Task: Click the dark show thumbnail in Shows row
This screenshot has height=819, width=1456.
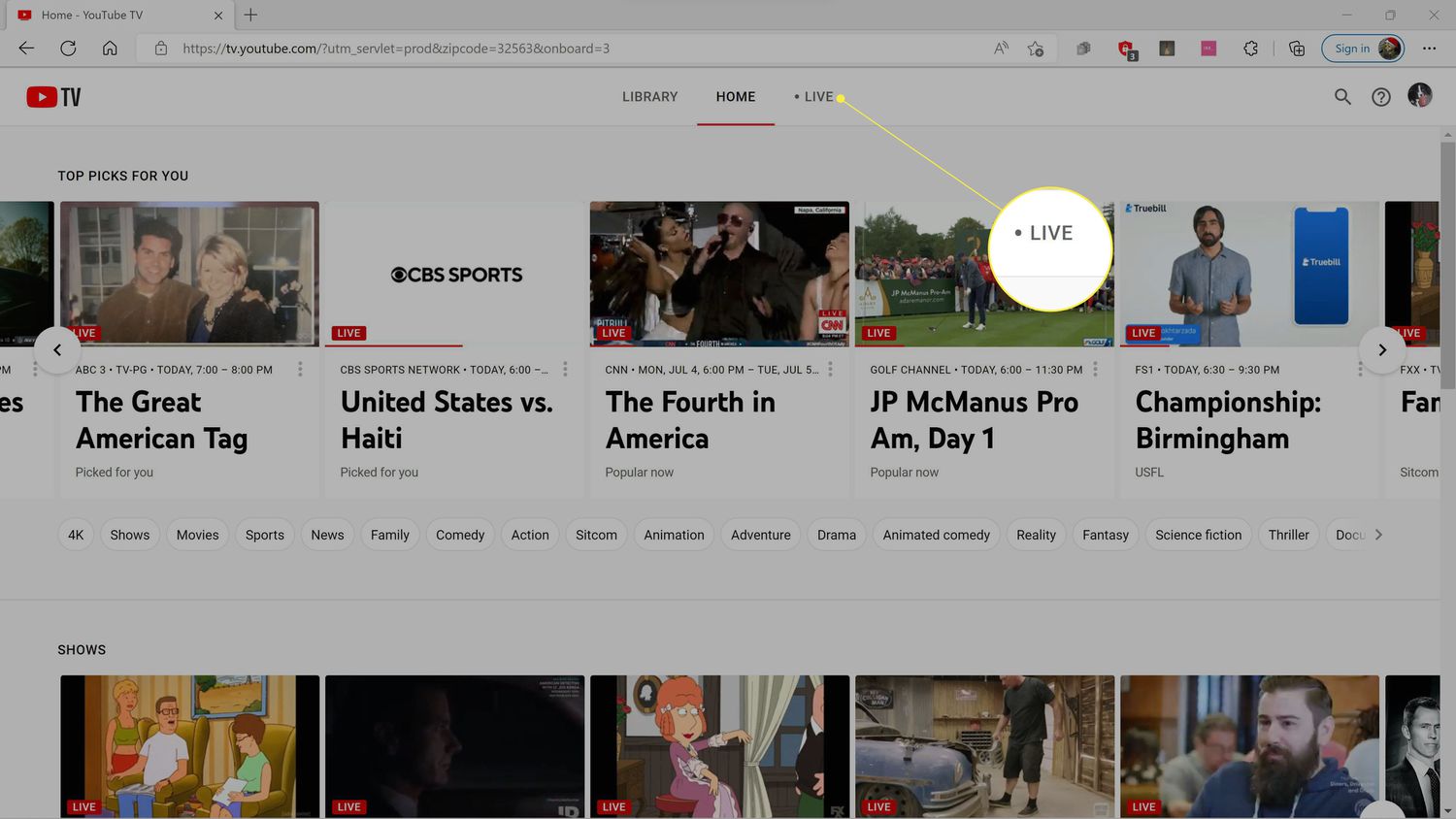Action: coord(454,746)
